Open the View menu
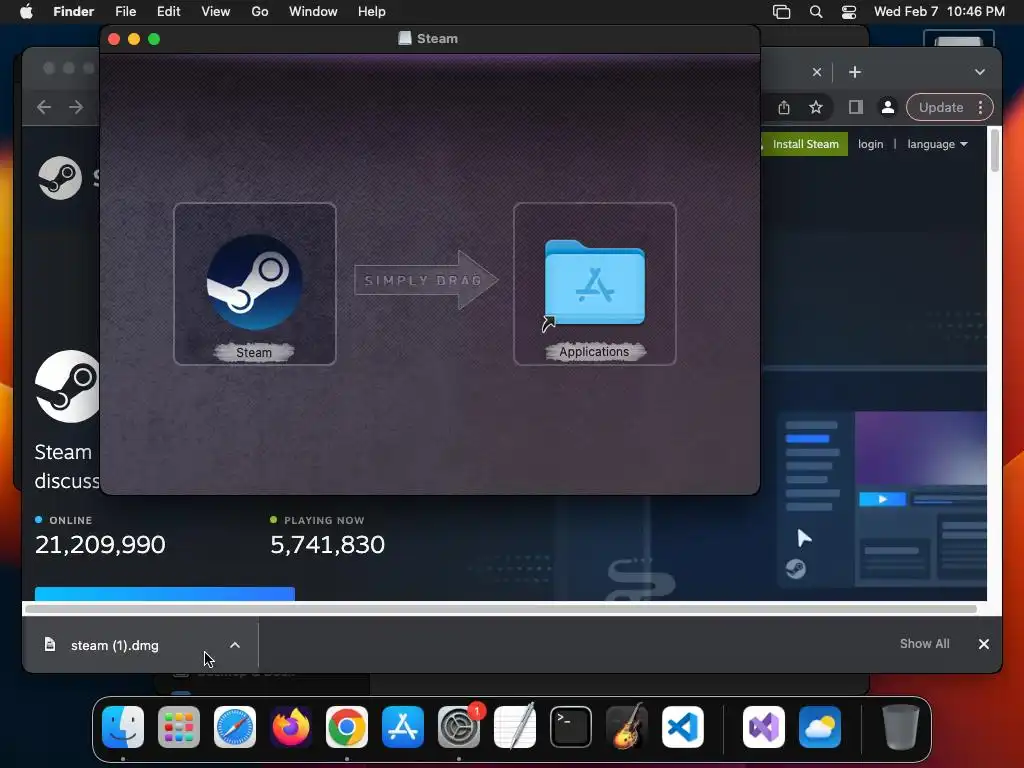Viewport: 1024px width, 768px height. (216, 12)
